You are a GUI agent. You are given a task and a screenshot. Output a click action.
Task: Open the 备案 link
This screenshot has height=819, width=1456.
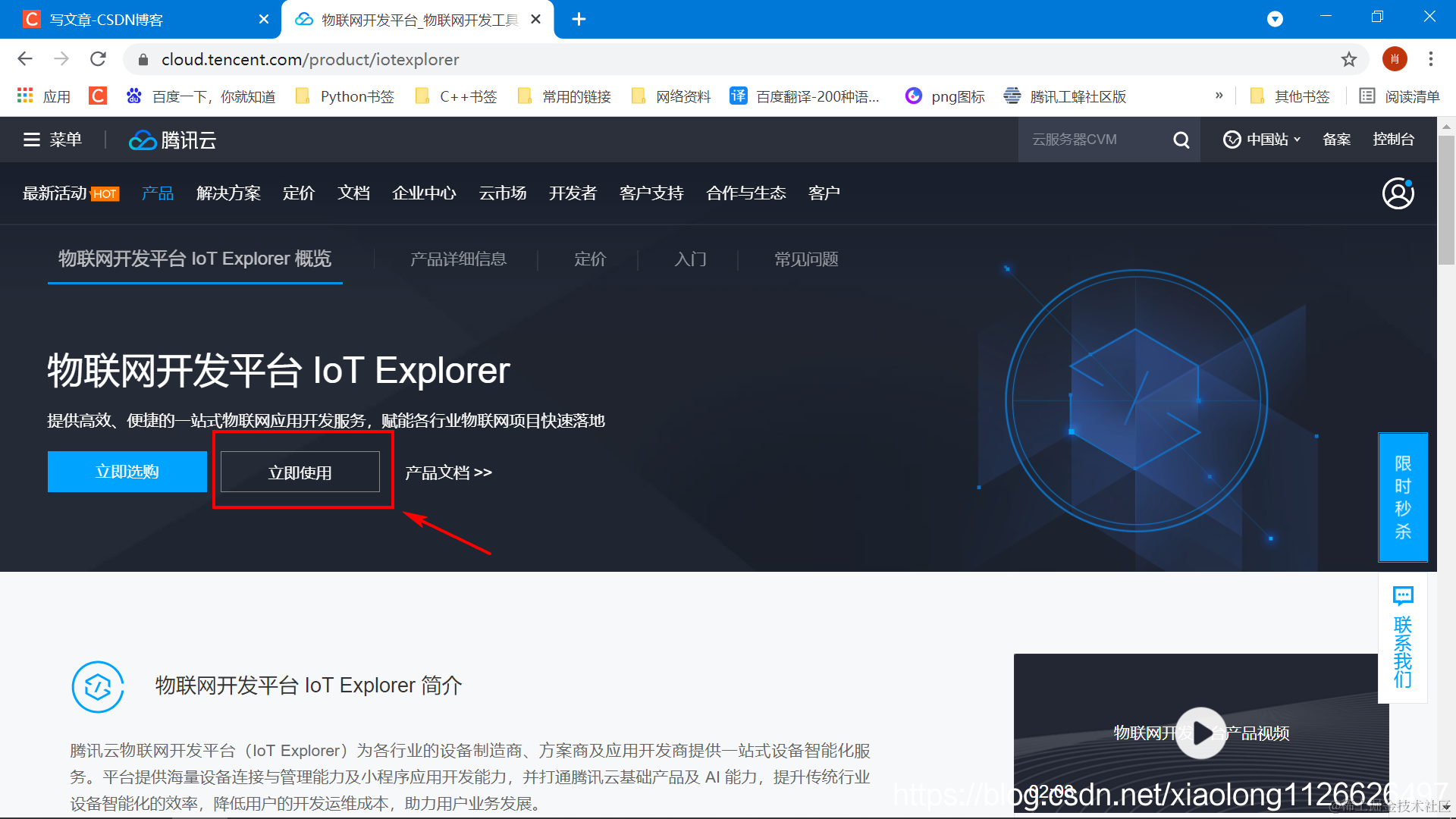(x=1336, y=140)
